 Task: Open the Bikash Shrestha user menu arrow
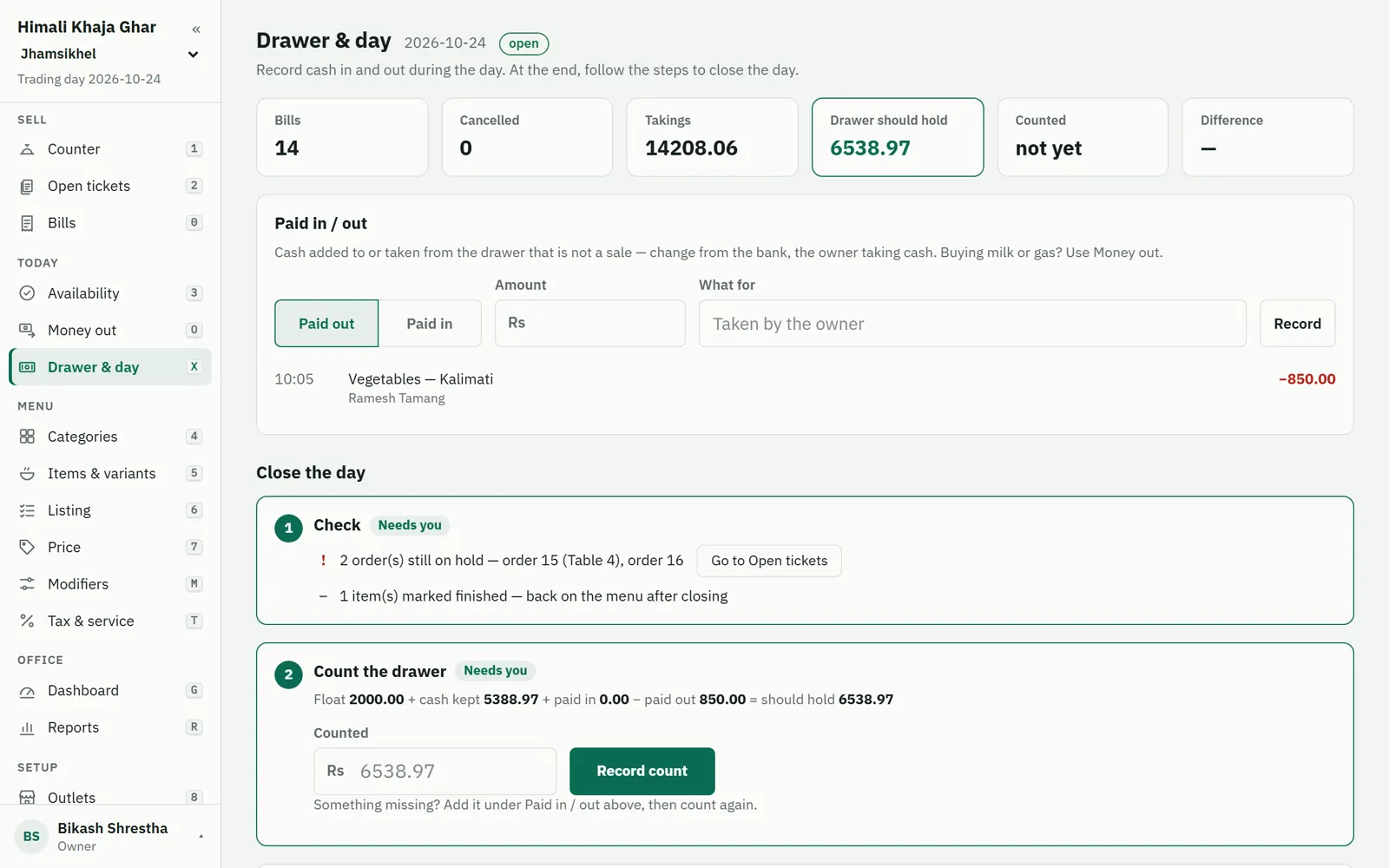click(x=201, y=837)
